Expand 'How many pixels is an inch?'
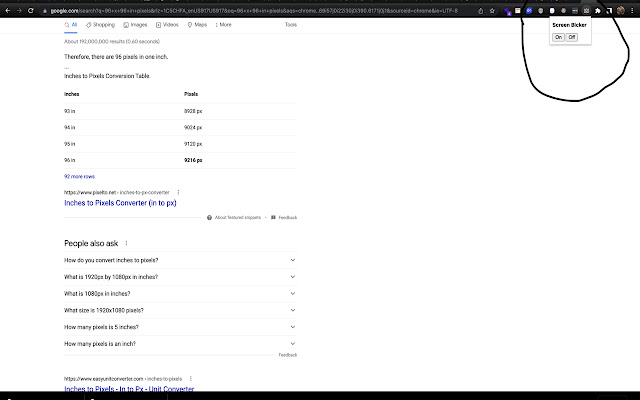Viewport: 640px width, 400px height. [180, 344]
